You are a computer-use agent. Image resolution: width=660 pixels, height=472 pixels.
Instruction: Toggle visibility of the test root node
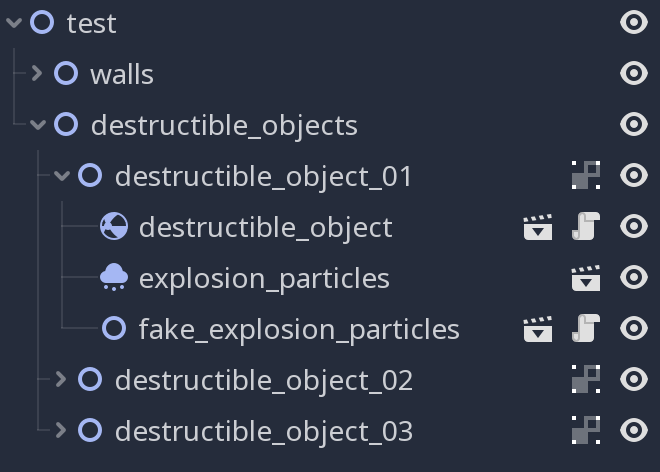634,22
